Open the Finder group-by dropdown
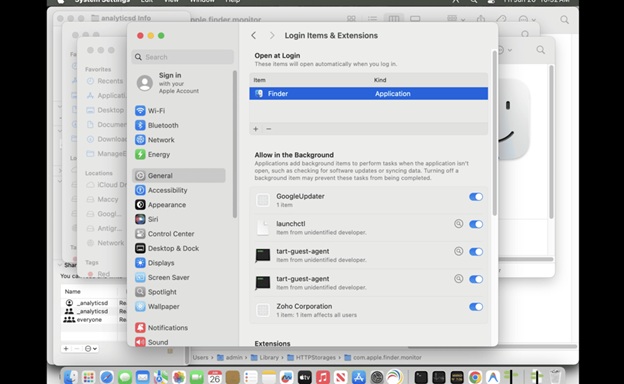This screenshot has height=384, width=624. [x=455, y=19]
